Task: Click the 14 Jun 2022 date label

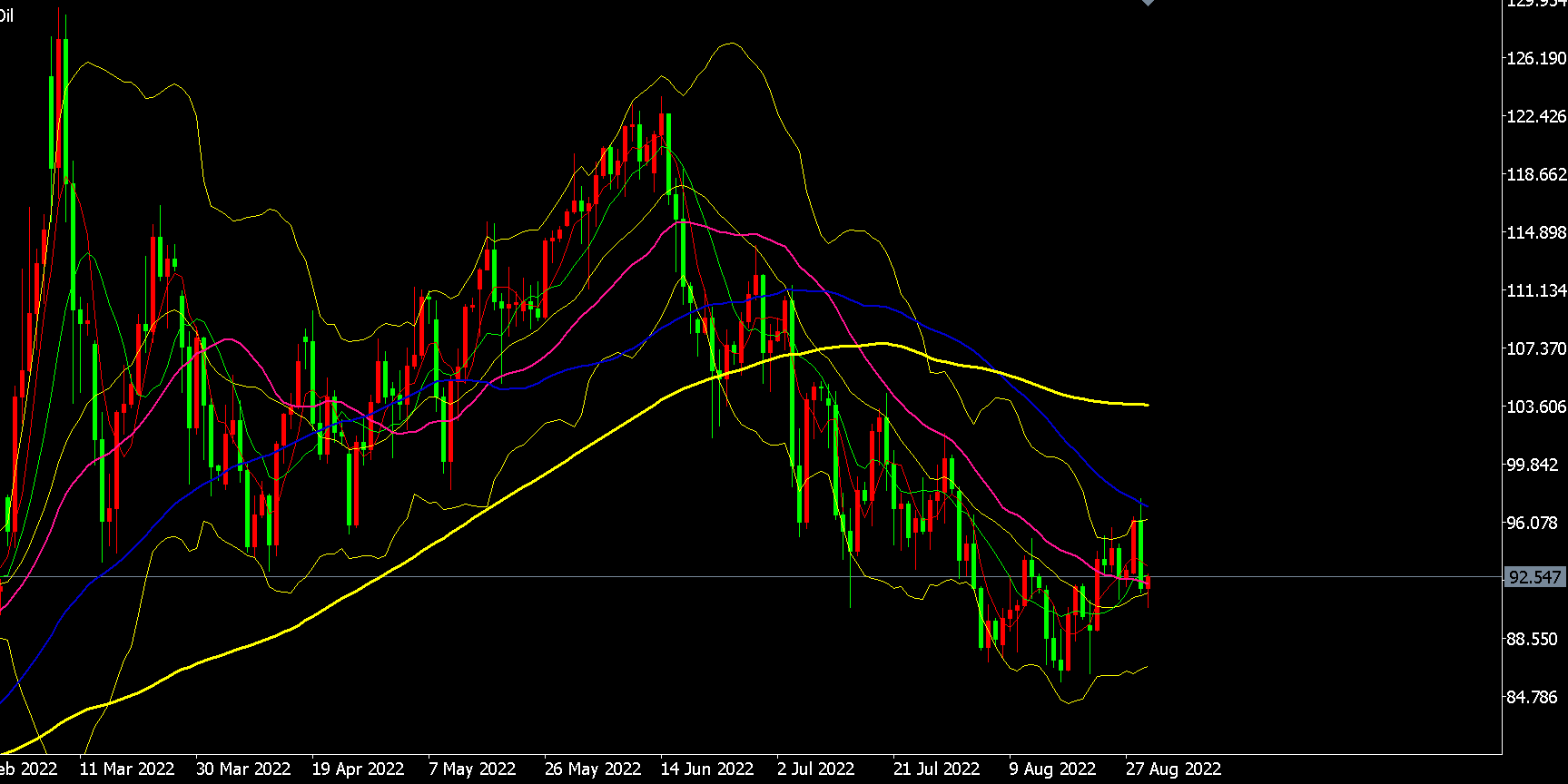Action: tap(707, 769)
